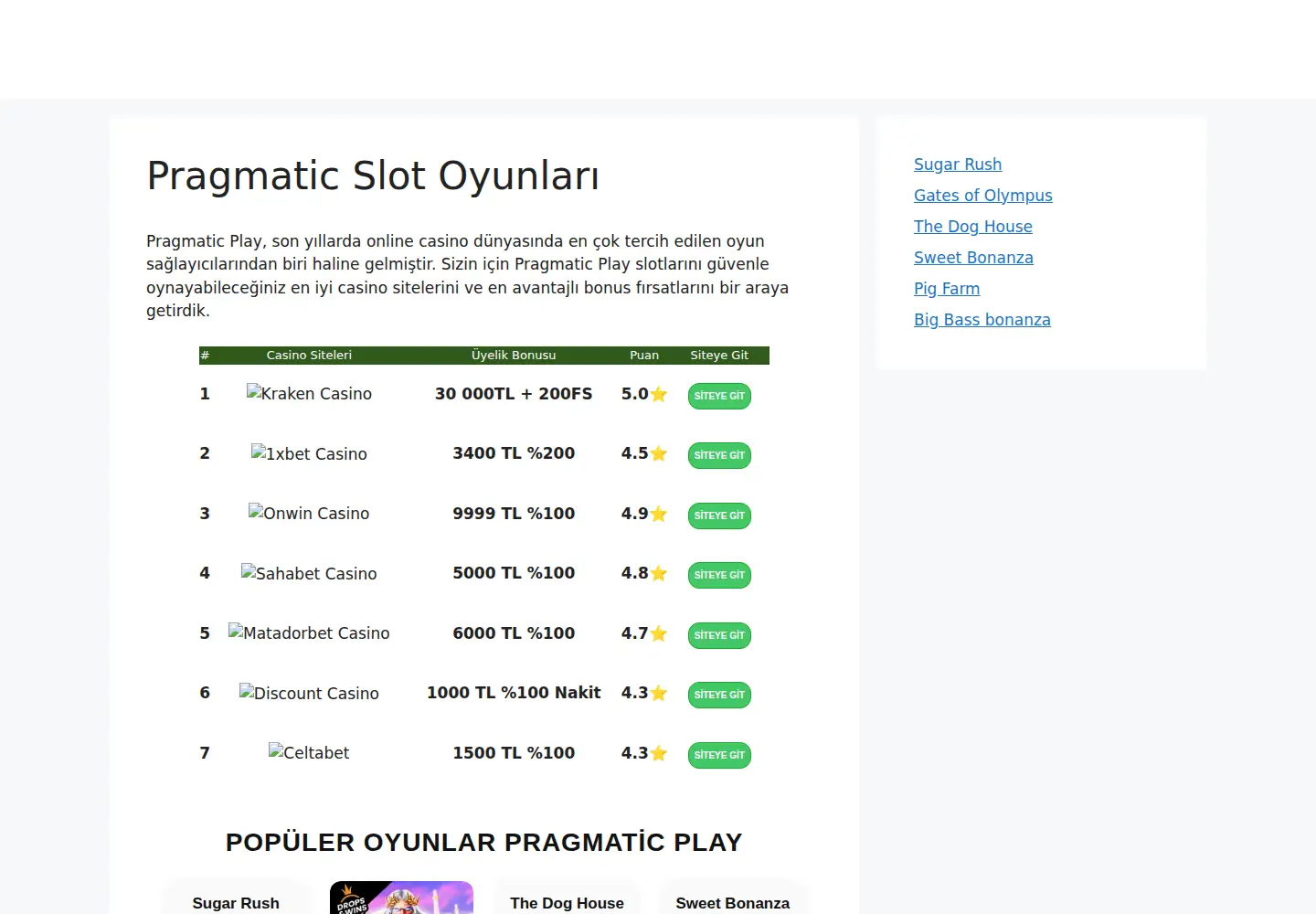Click the star in Celtabet row
The image size is (1316, 914).
point(659,754)
